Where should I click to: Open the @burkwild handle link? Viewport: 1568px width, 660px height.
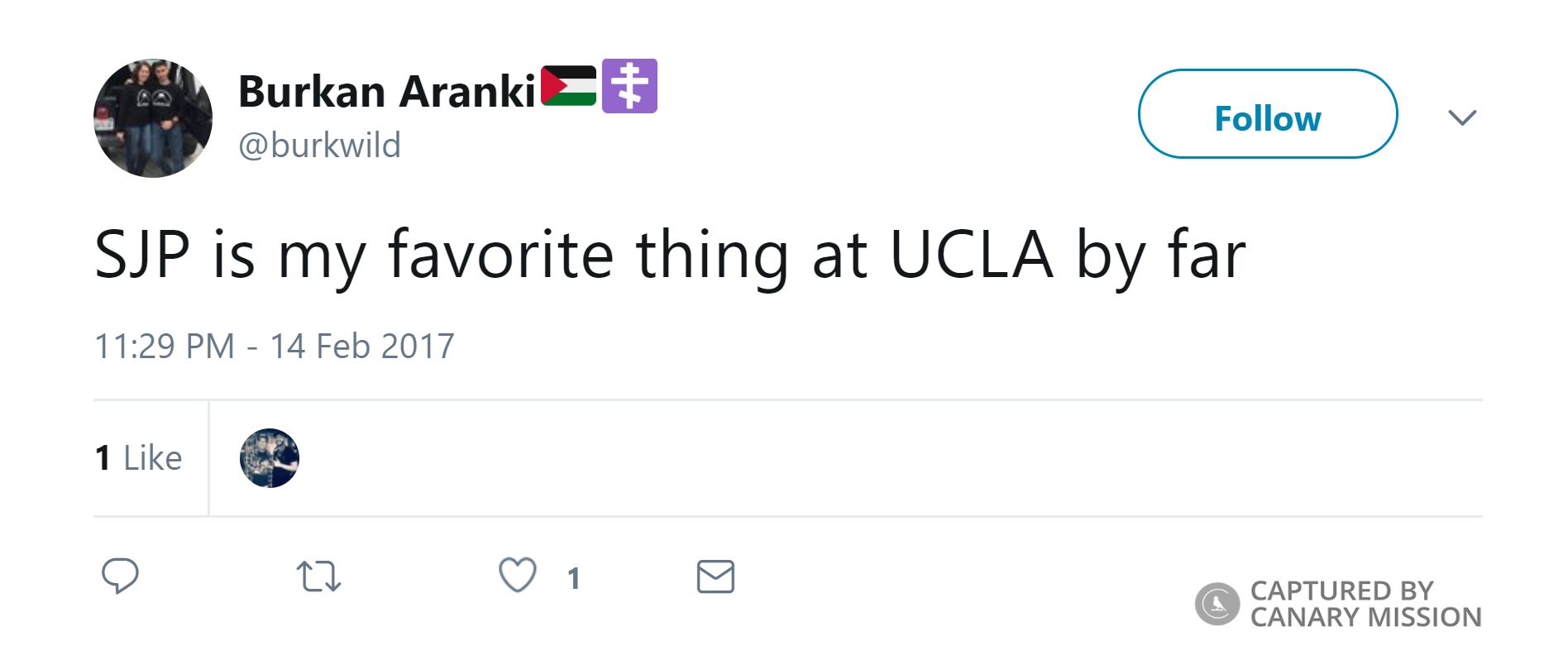click(x=319, y=146)
